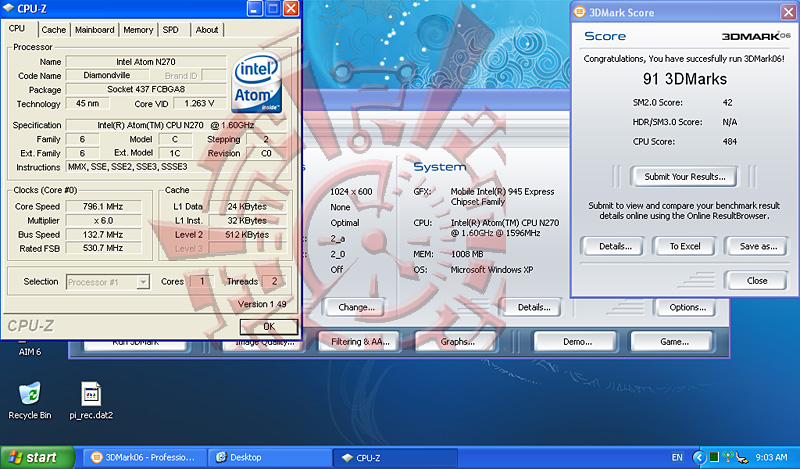
Task: Switch to the Cache tab
Action: point(54,30)
